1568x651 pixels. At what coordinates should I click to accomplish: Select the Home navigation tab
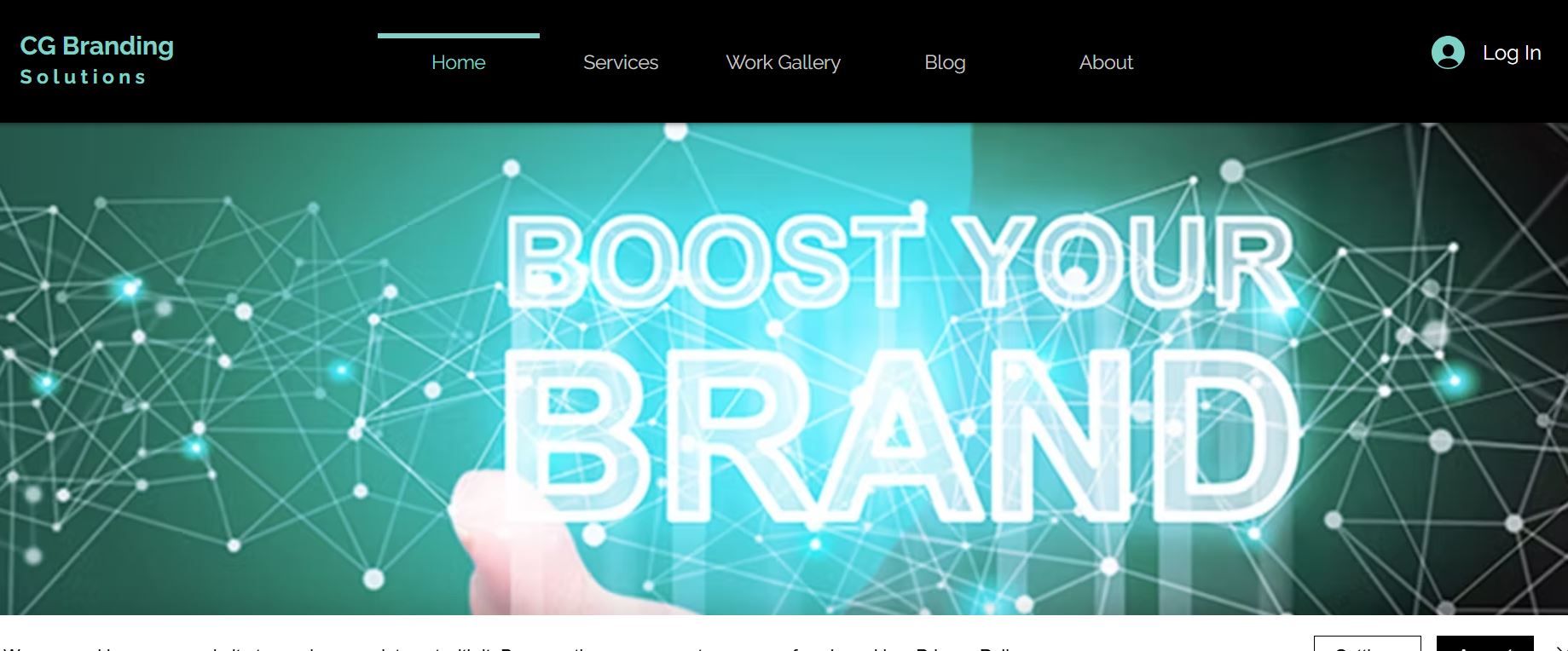[x=459, y=62]
